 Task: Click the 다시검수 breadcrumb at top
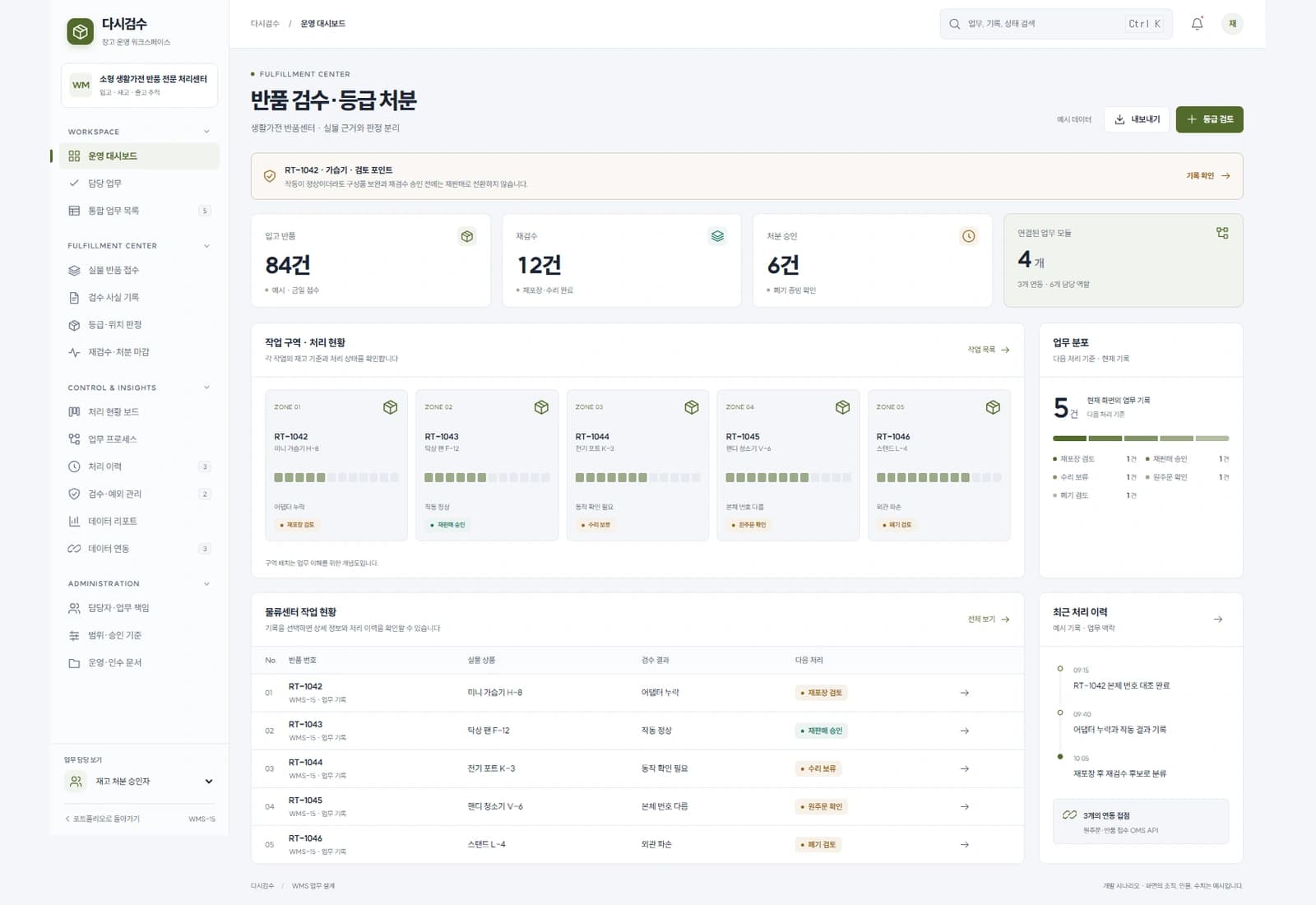pos(265,24)
